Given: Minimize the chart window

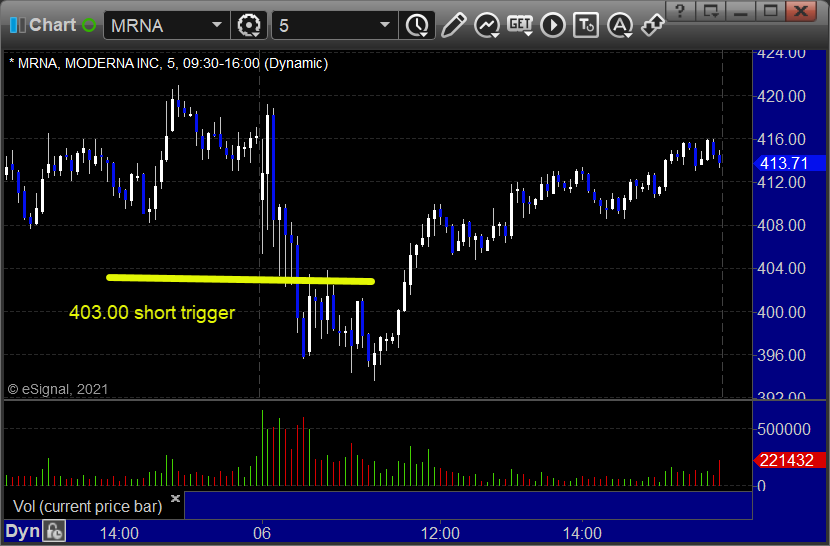Looking at the screenshot, I should tap(740, 11).
